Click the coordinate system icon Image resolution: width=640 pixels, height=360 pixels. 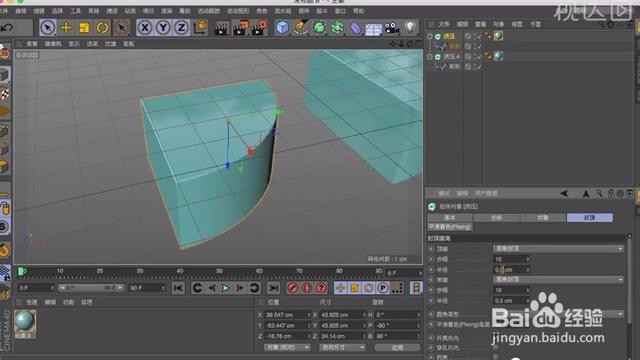(200, 27)
